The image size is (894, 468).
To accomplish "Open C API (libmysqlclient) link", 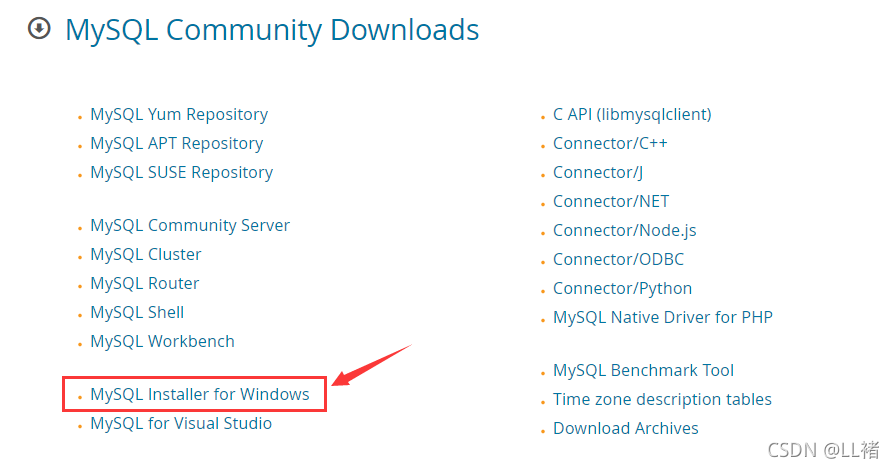I will [632, 115].
